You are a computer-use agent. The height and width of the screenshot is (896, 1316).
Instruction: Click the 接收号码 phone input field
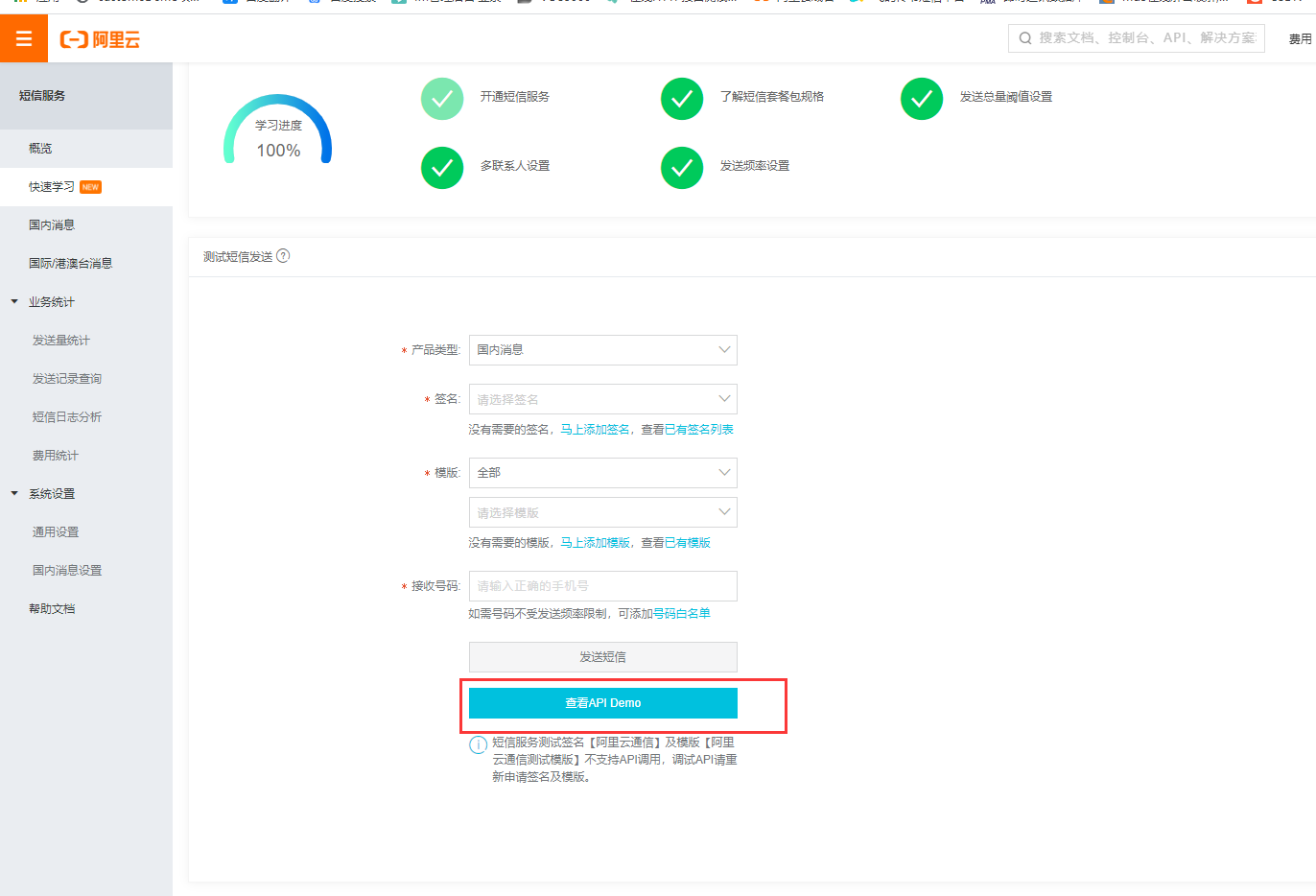coord(602,585)
